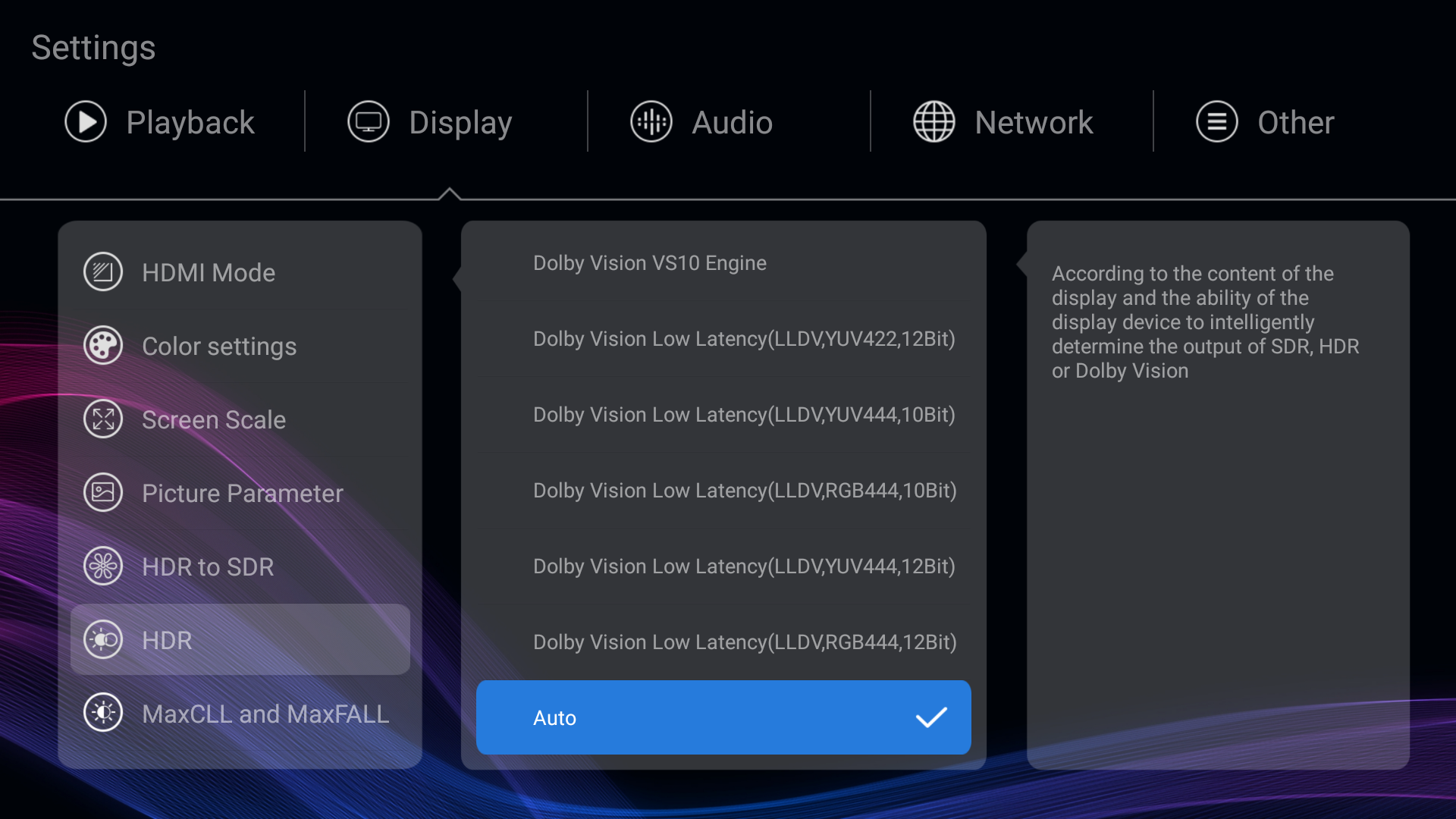1456x819 pixels.
Task: Select LLDV RGB444 12Bit option
Action: (x=723, y=642)
